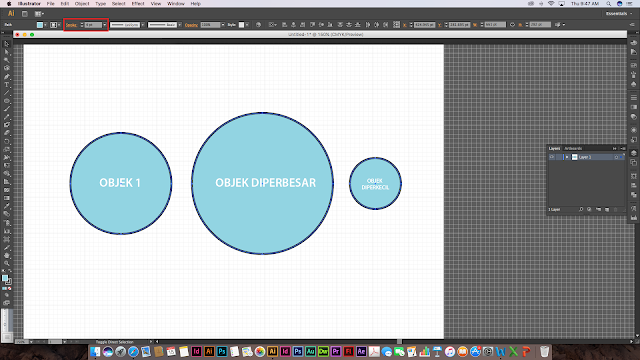640x360 pixels.
Task: Select the Zoom tool in toolbox
Action: pos(7,263)
